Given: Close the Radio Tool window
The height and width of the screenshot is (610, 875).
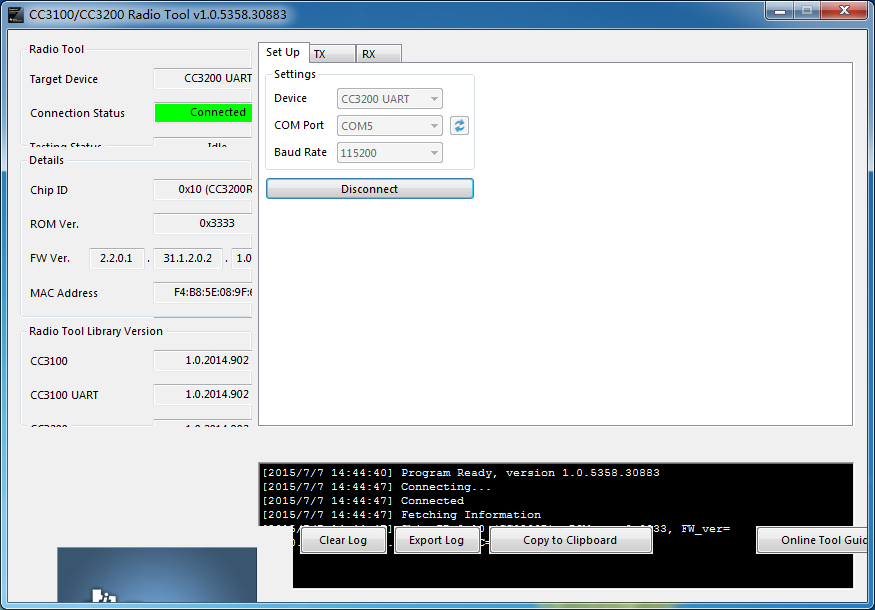Looking at the screenshot, I should coord(845,11).
